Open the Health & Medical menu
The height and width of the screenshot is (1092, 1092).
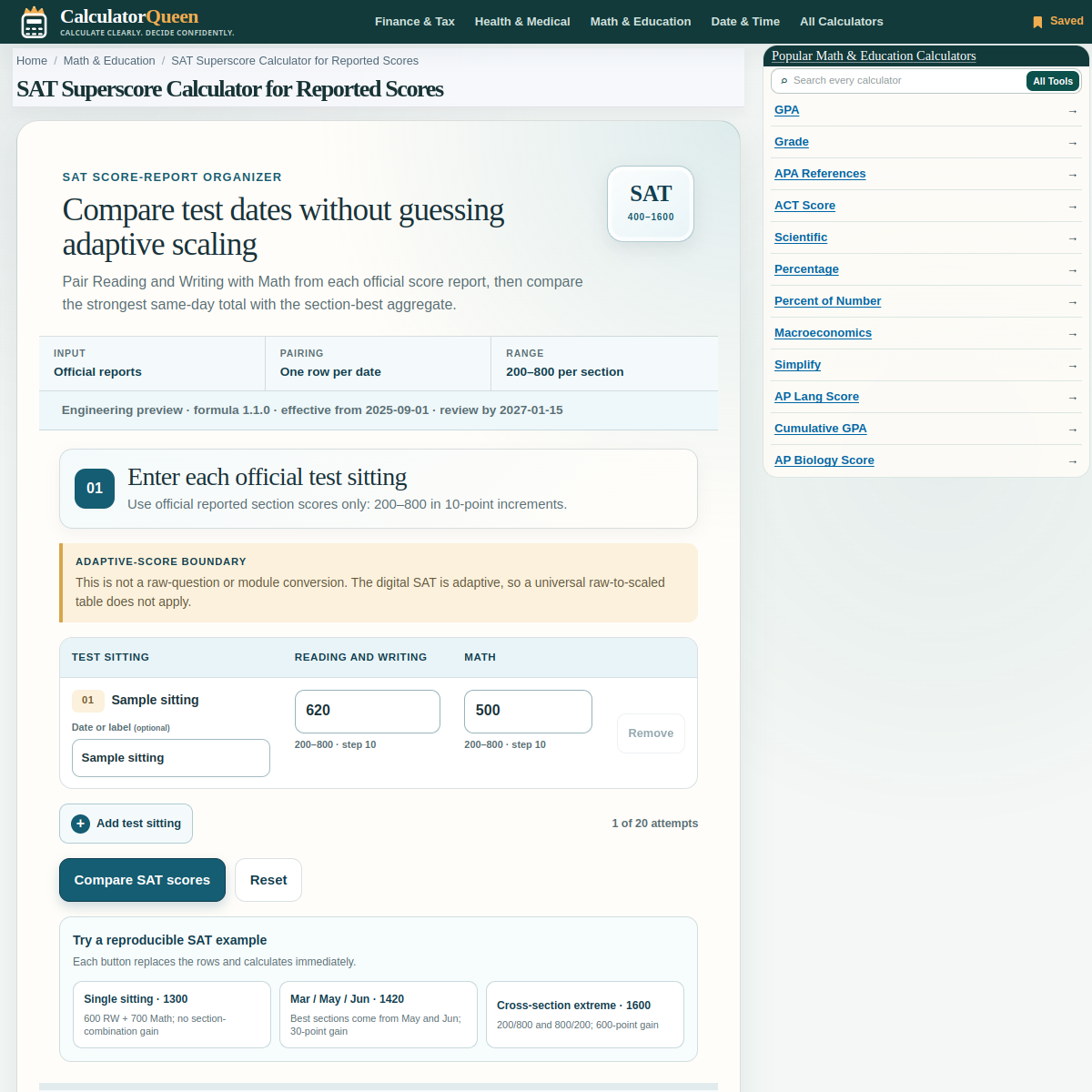(x=522, y=22)
